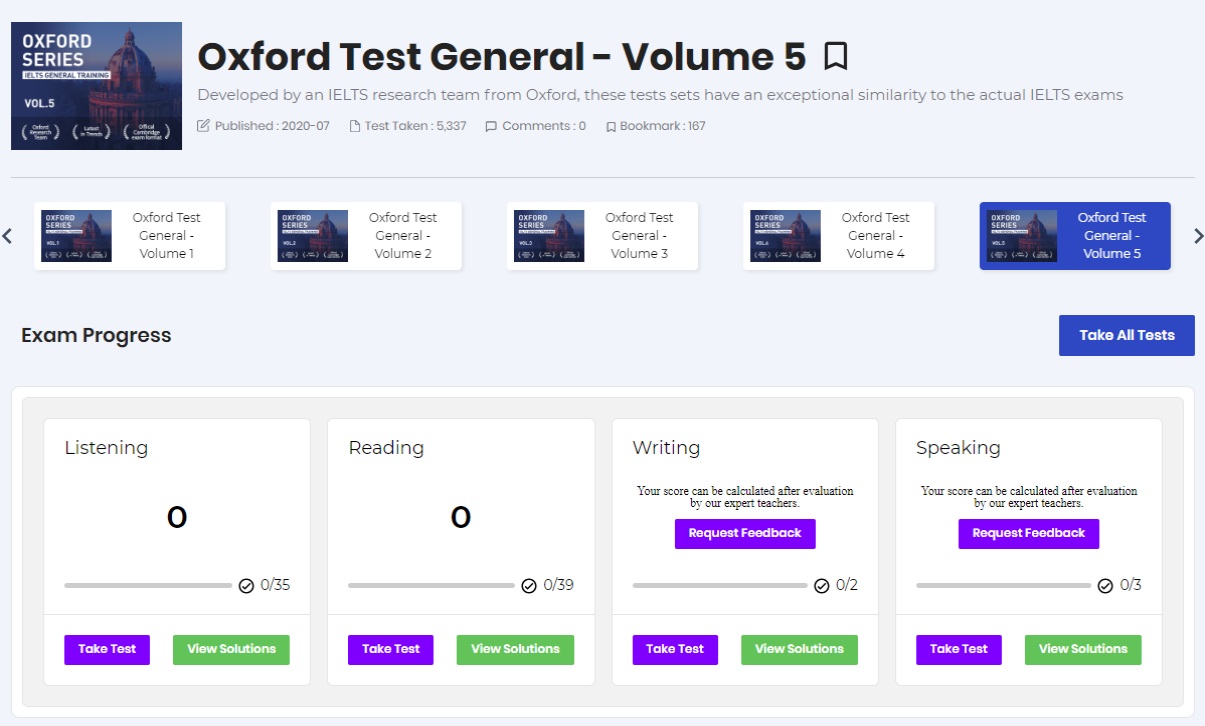Start the Speaking test with Take Test
This screenshot has height=726, width=1205.
[x=959, y=649]
